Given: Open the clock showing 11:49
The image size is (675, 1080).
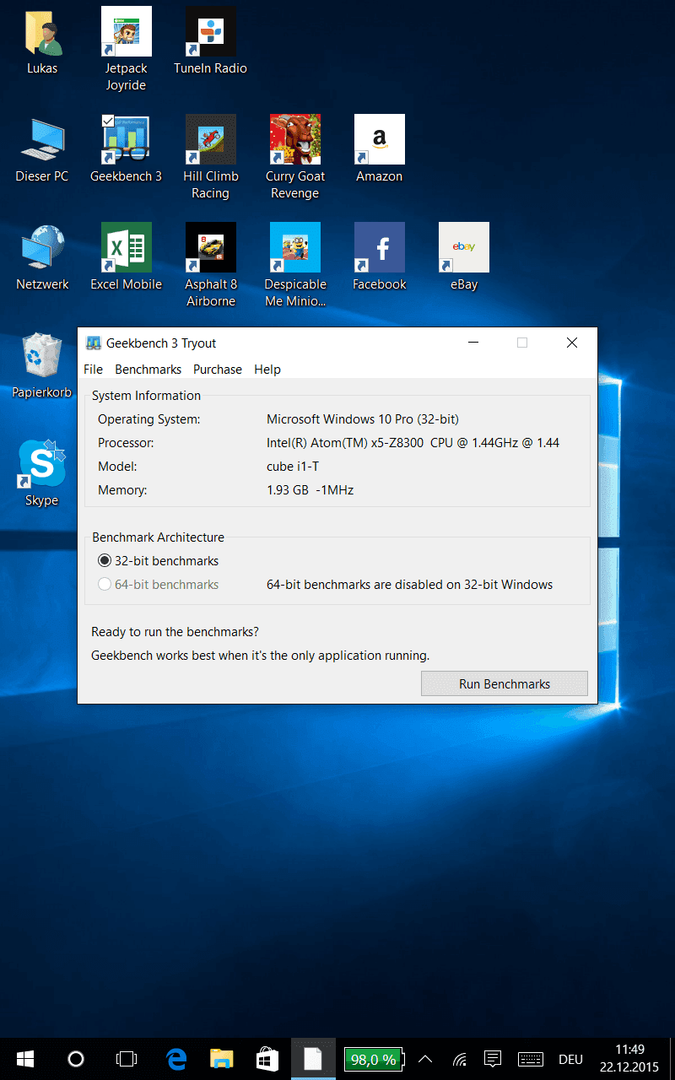Looking at the screenshot, I should (630, 1059).
